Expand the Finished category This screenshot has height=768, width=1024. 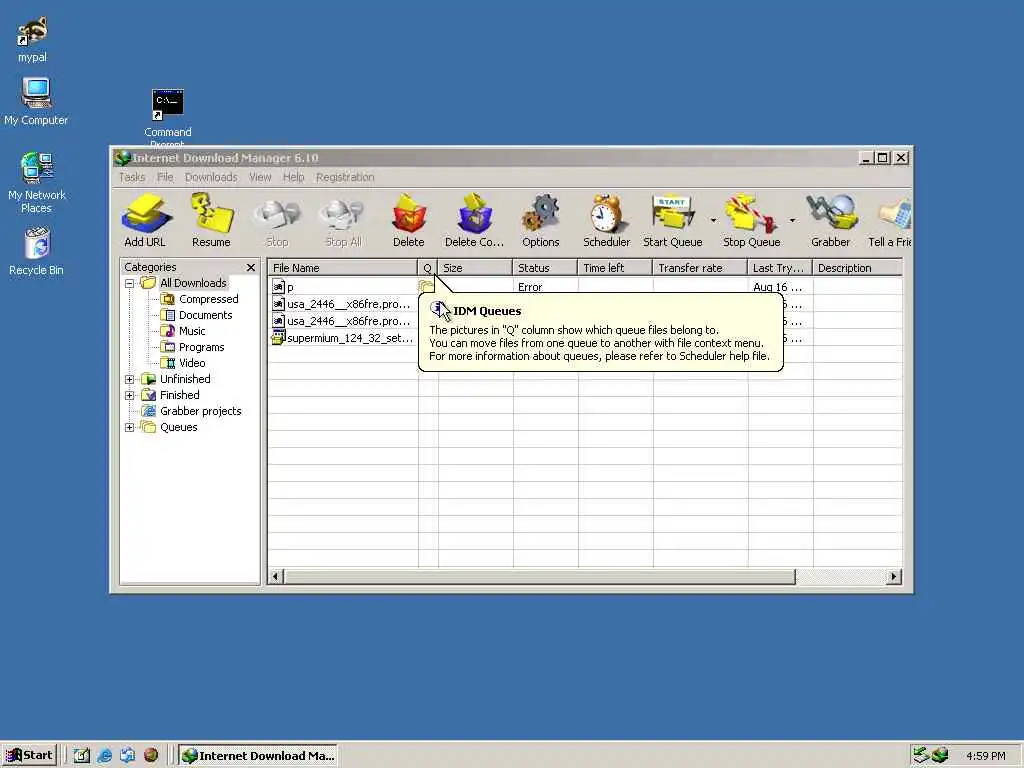point(129,395)
